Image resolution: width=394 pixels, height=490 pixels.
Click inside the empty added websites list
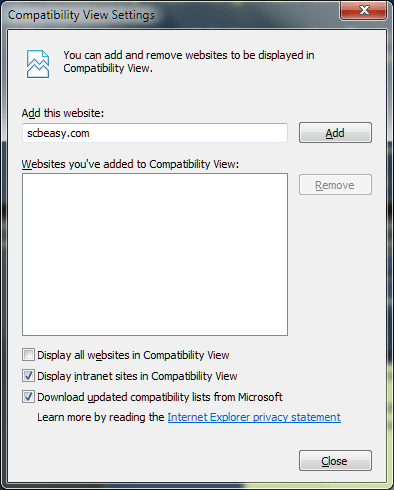click(x=155, y=254)
